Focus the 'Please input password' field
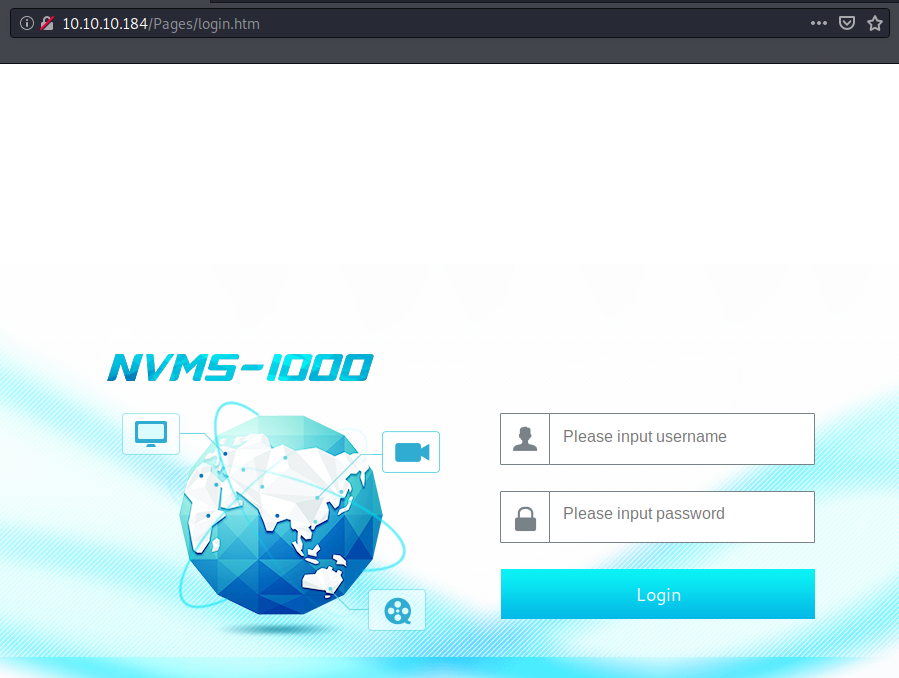 (681, 516)
